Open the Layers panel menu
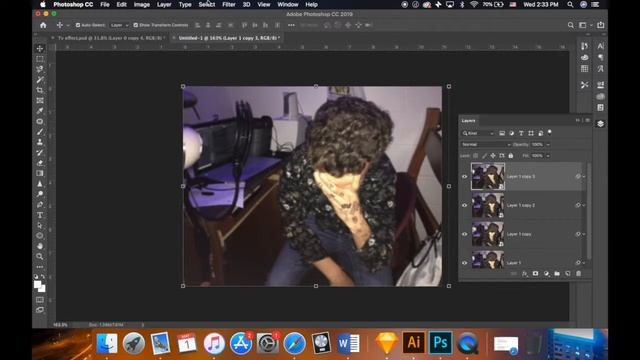The image size is (640, 360). click(588, 120)
